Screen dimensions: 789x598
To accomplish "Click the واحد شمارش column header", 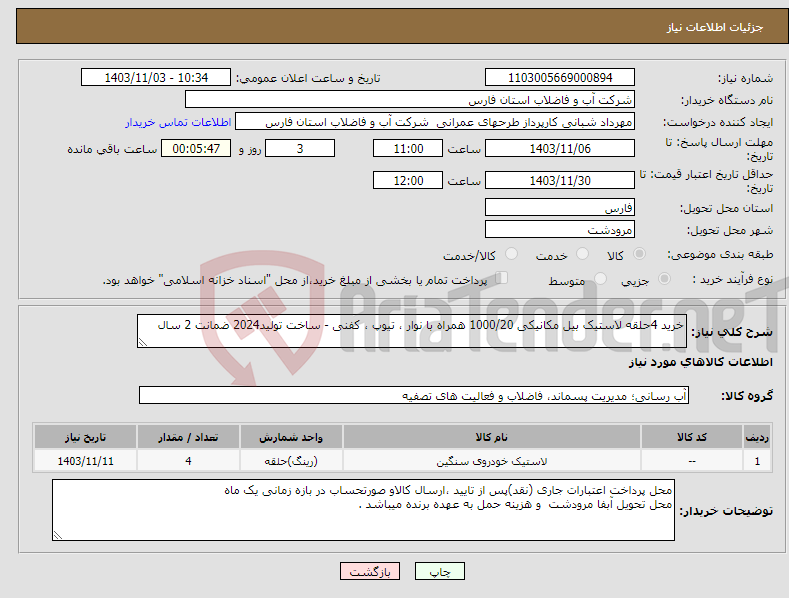I will 291,437.
